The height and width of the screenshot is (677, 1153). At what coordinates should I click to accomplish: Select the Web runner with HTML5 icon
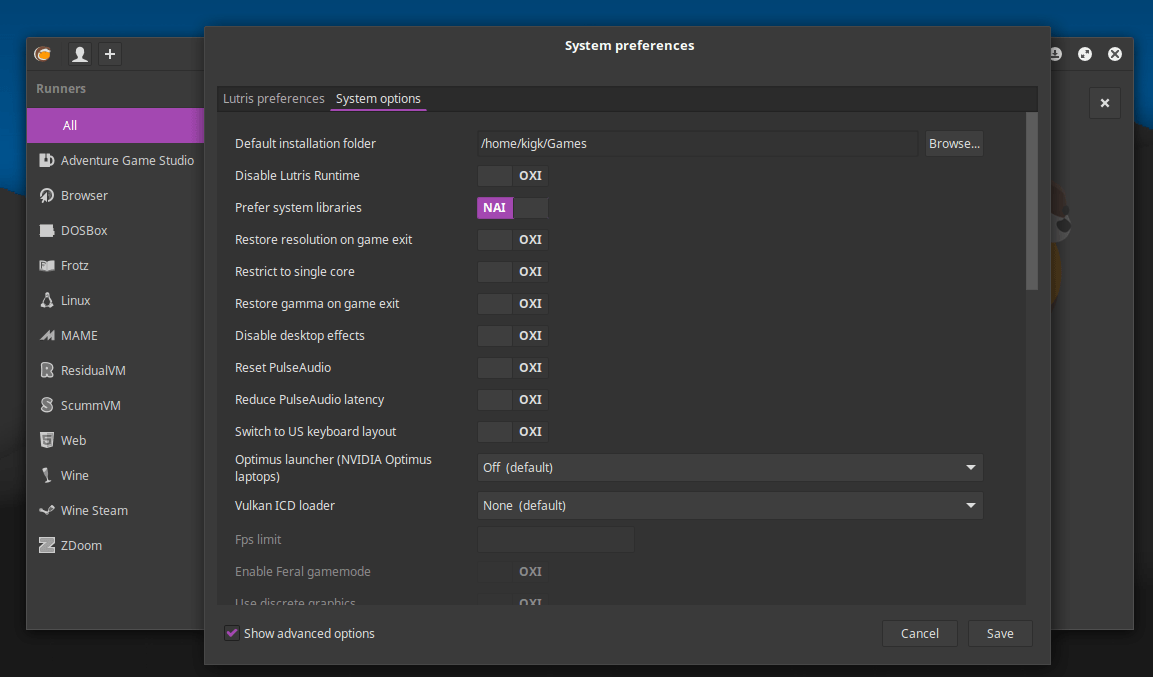(x=115, y=440)
